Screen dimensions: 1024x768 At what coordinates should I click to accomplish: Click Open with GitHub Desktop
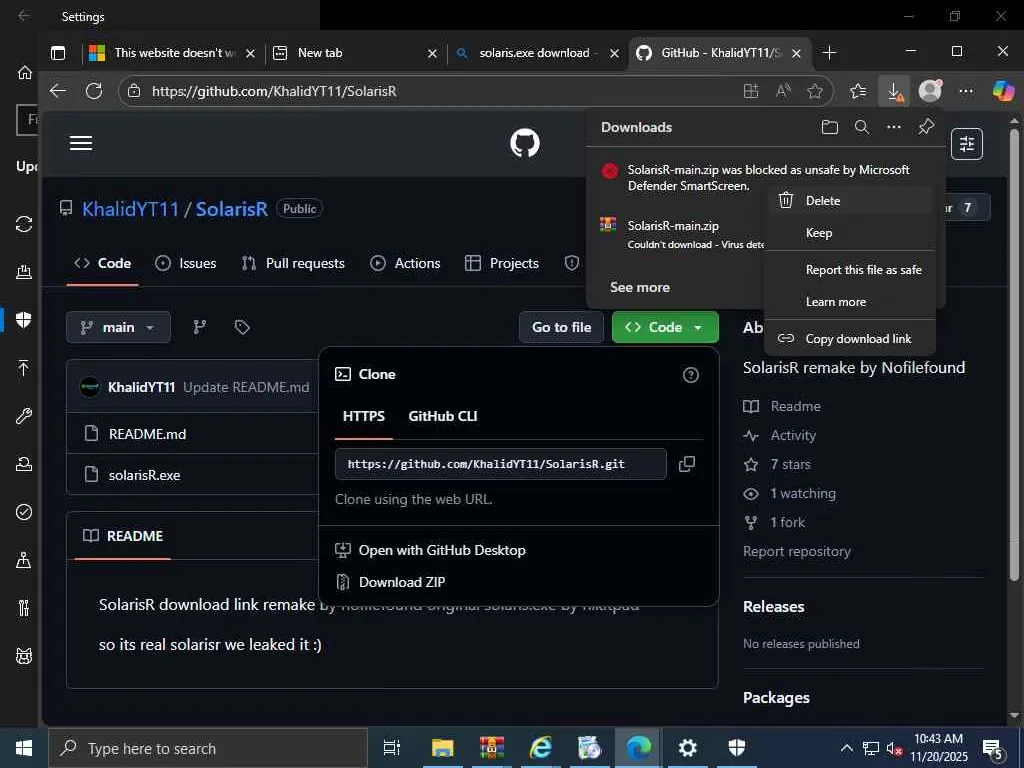tap(430, 550)
